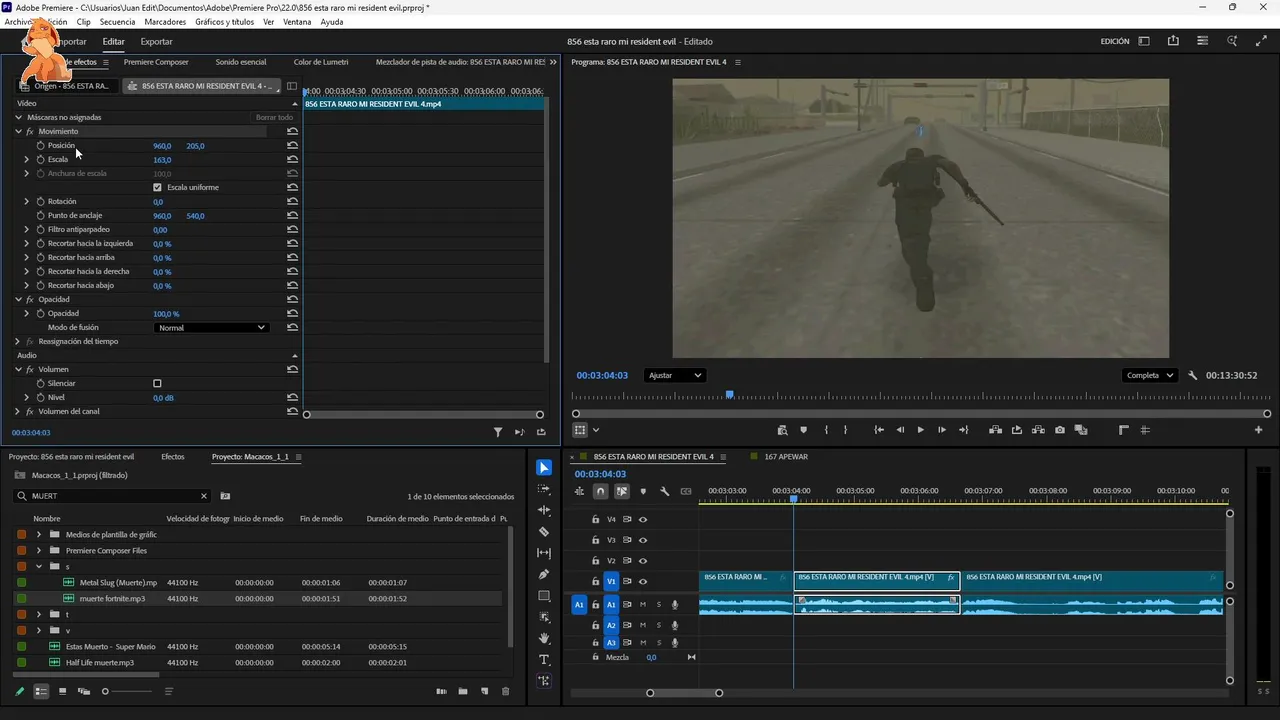Step forward one frame
The image size is (1280, 720).
[942, 430]
